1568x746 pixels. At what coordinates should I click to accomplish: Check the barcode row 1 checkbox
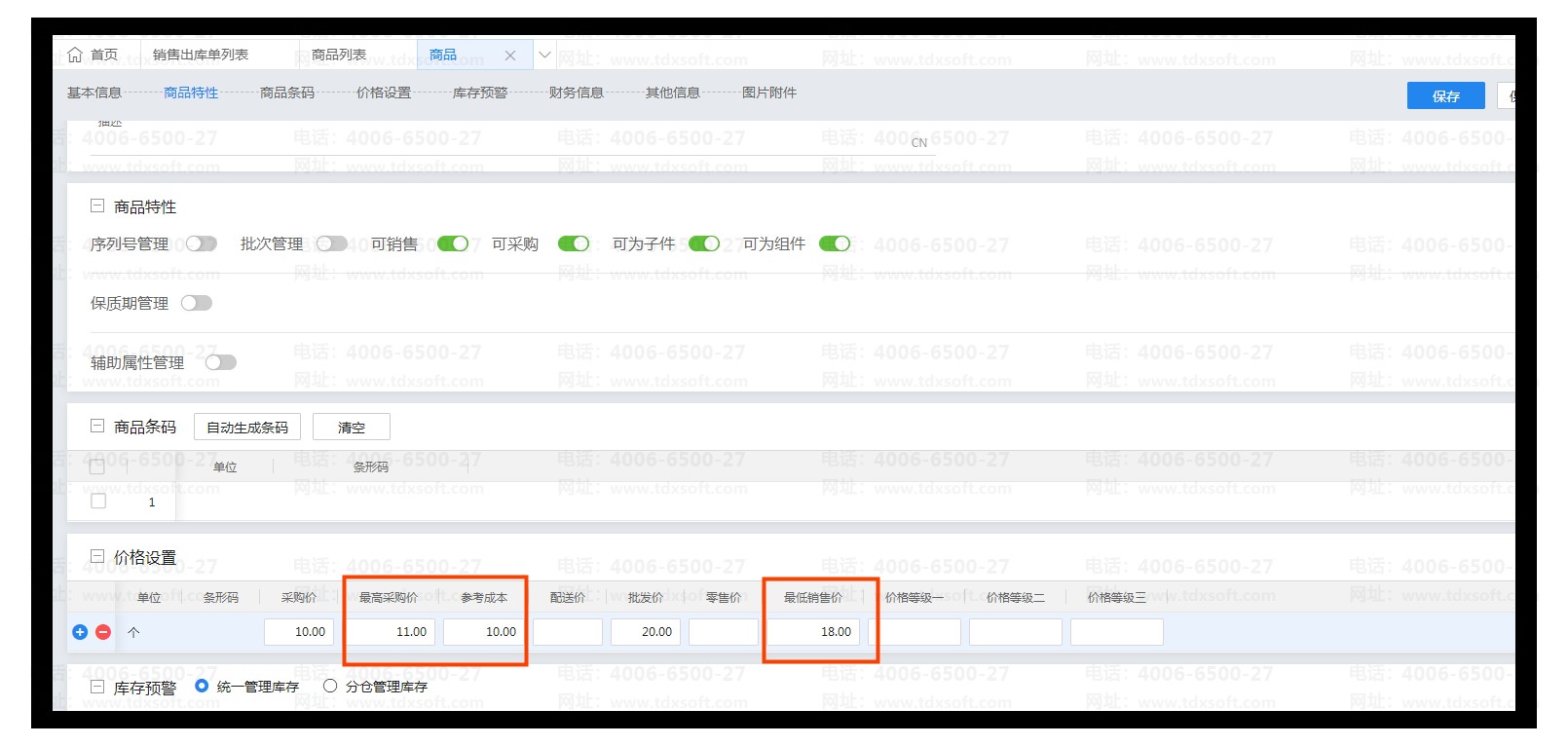coord(98,501)
